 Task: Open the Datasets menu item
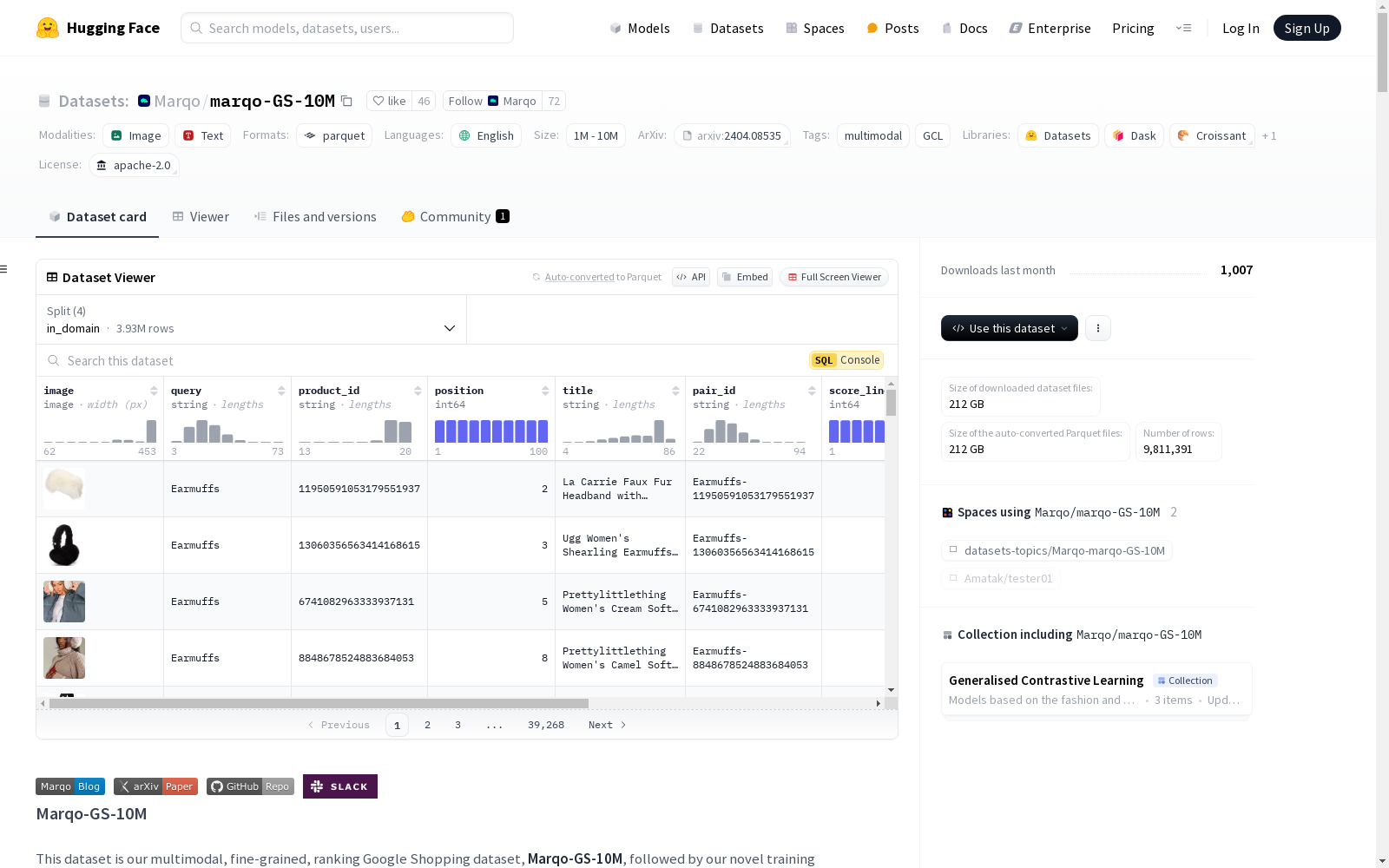(727, 28)
